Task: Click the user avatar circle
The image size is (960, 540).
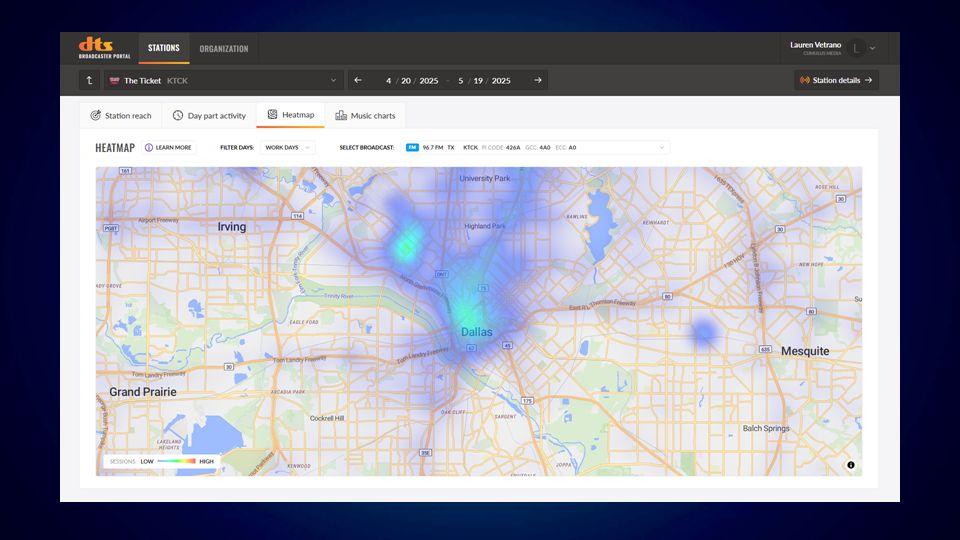Action: tap(857, 48)
